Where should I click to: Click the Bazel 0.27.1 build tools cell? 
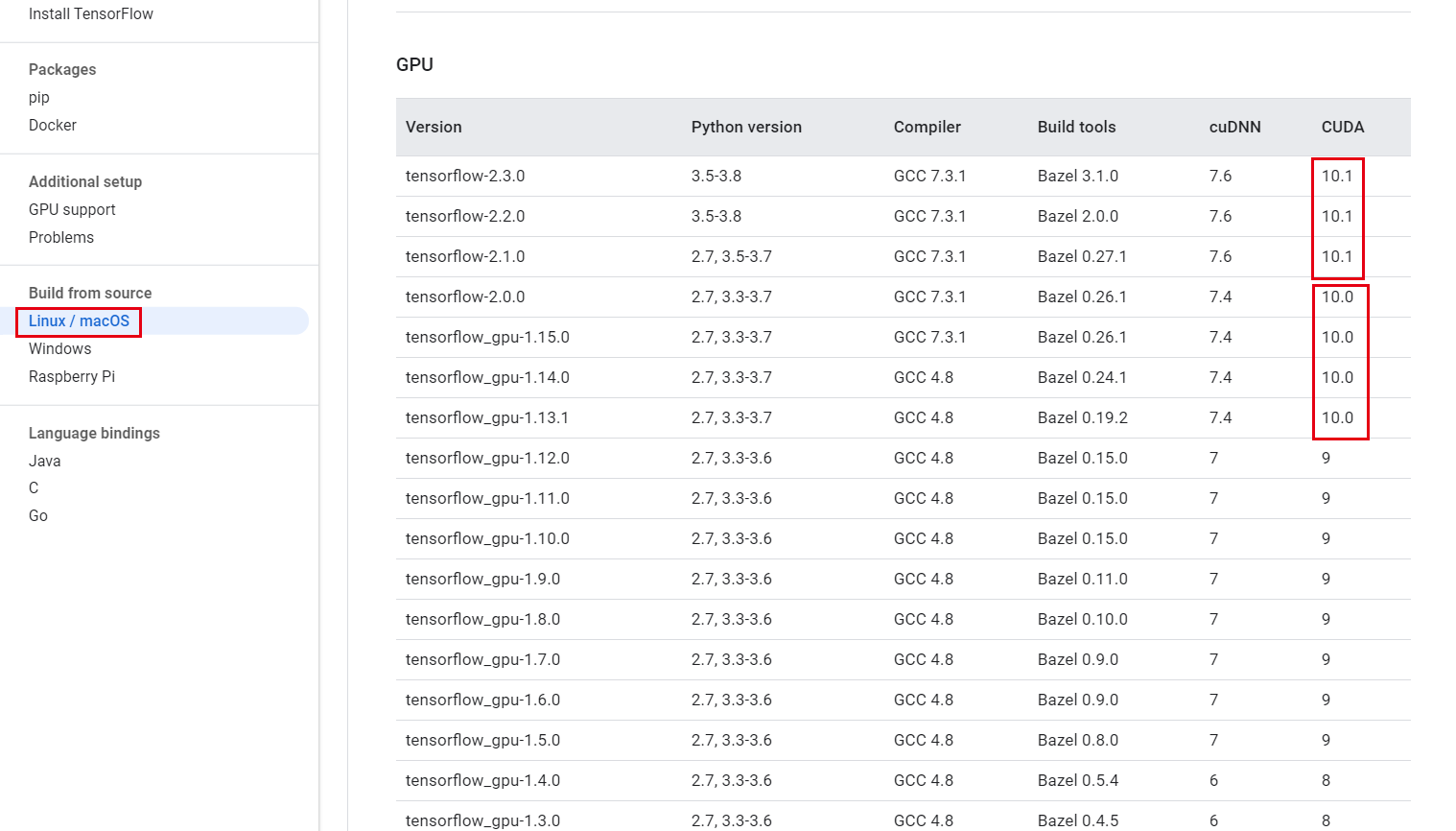coord(1083,257)
